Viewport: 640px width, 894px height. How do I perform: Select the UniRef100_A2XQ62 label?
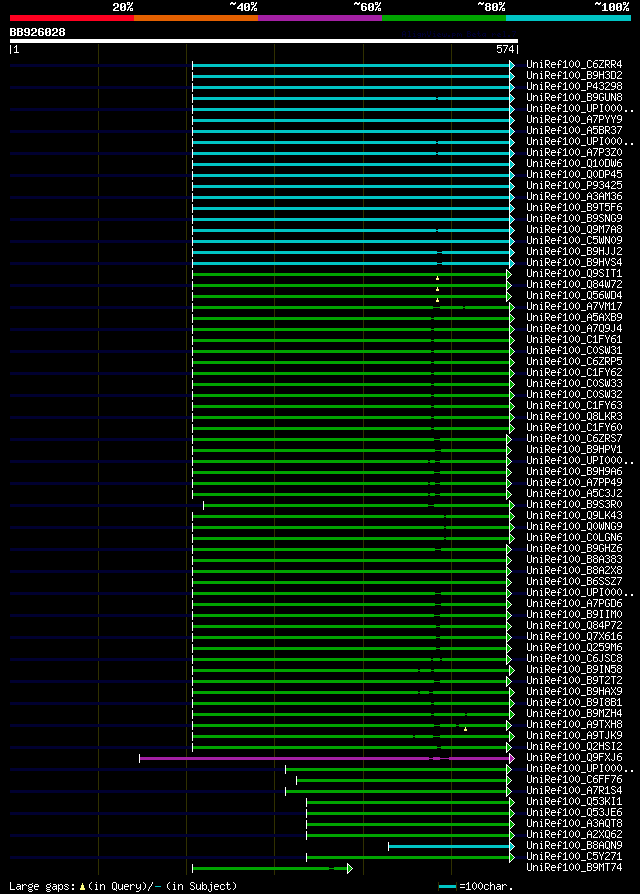pyautogui.click(x=574, y=835)
